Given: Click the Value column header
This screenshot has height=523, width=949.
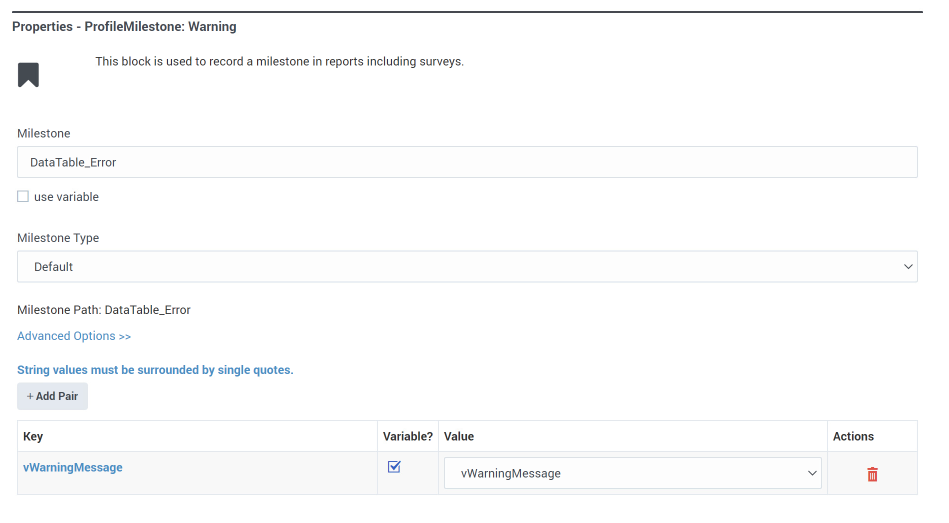Looking at the screenshot, I should (x=459, y=436).
